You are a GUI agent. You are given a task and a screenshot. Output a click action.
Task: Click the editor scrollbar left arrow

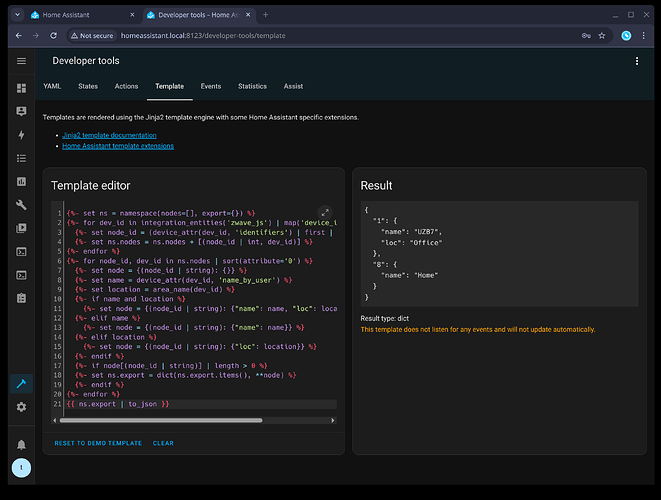click(x=55, y=420)
